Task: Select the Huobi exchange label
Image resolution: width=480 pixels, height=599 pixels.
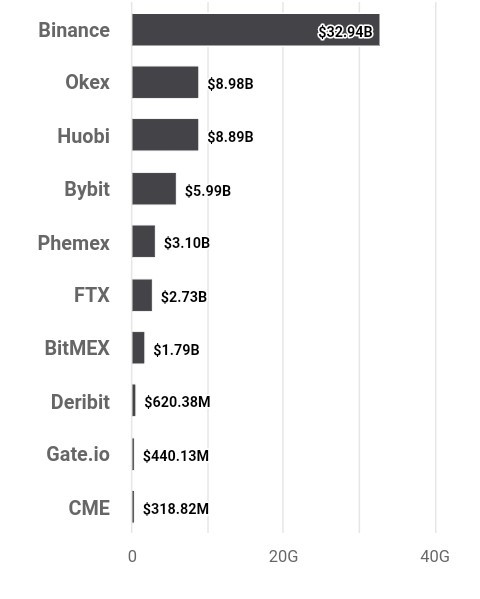Action: tap(84, 136)
